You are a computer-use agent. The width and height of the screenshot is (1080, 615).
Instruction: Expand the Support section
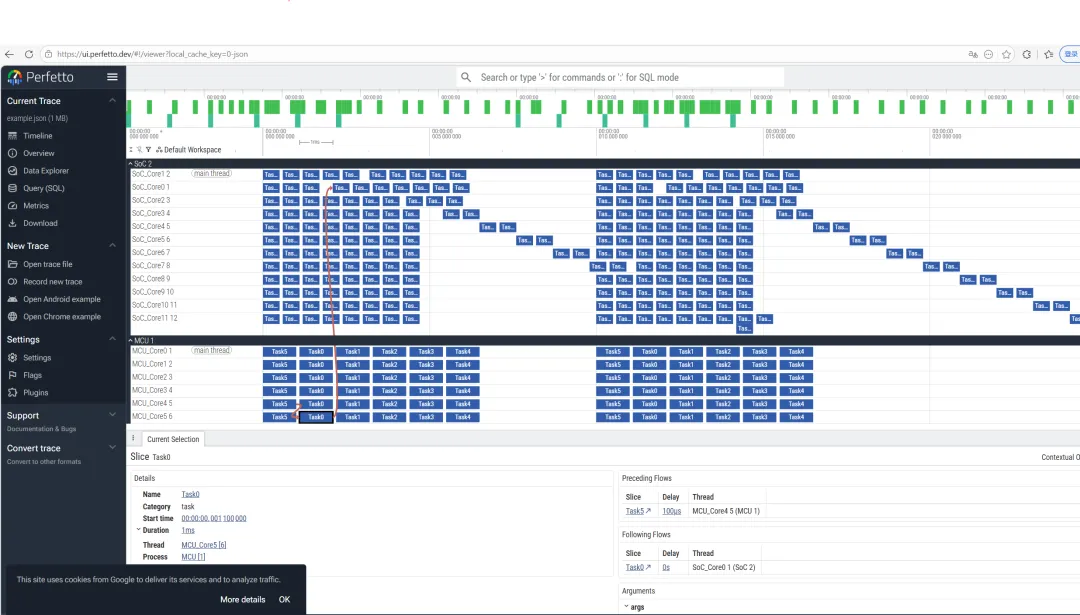click(x=112, y=415)
